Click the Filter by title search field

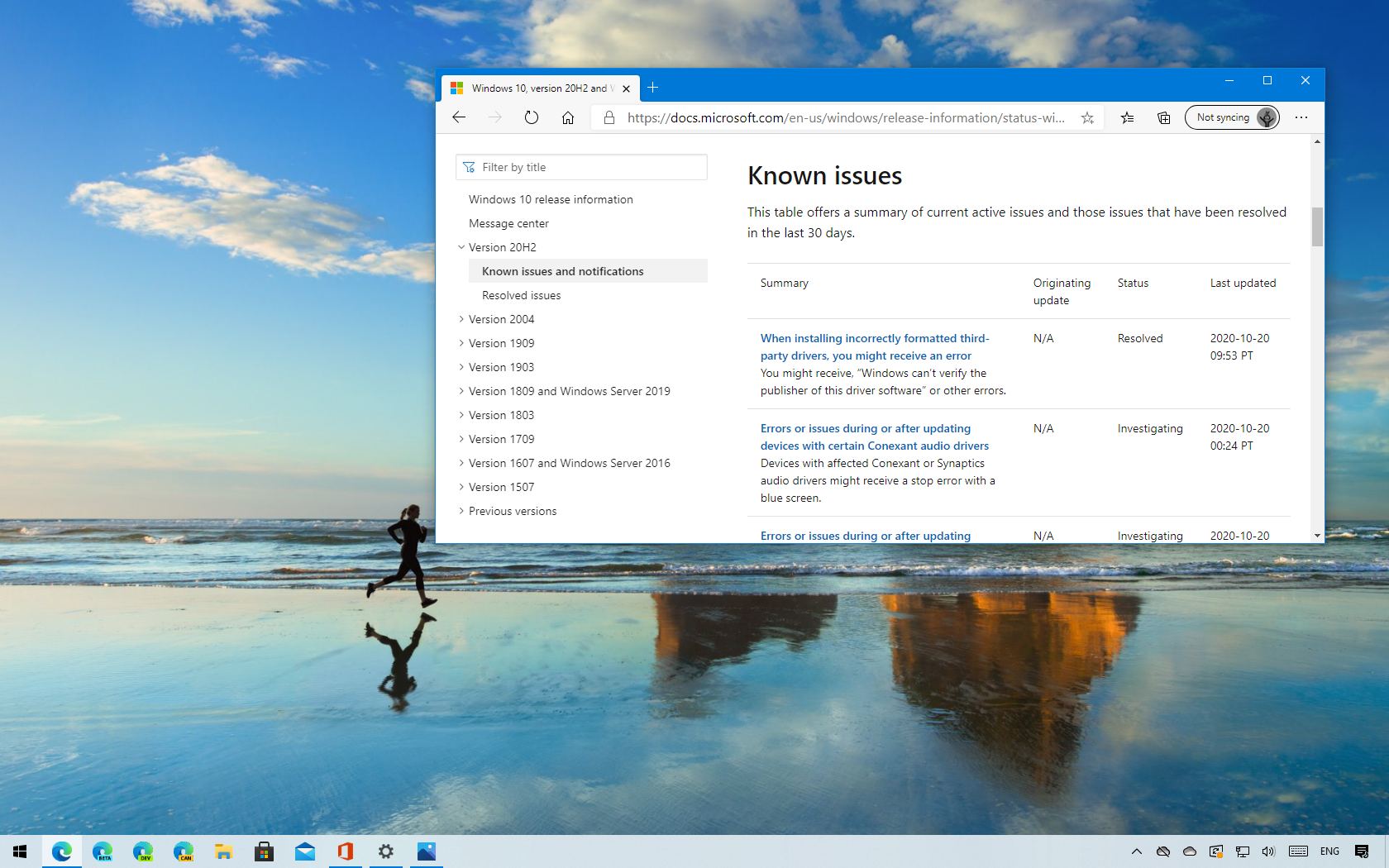(x=581, y=167)
